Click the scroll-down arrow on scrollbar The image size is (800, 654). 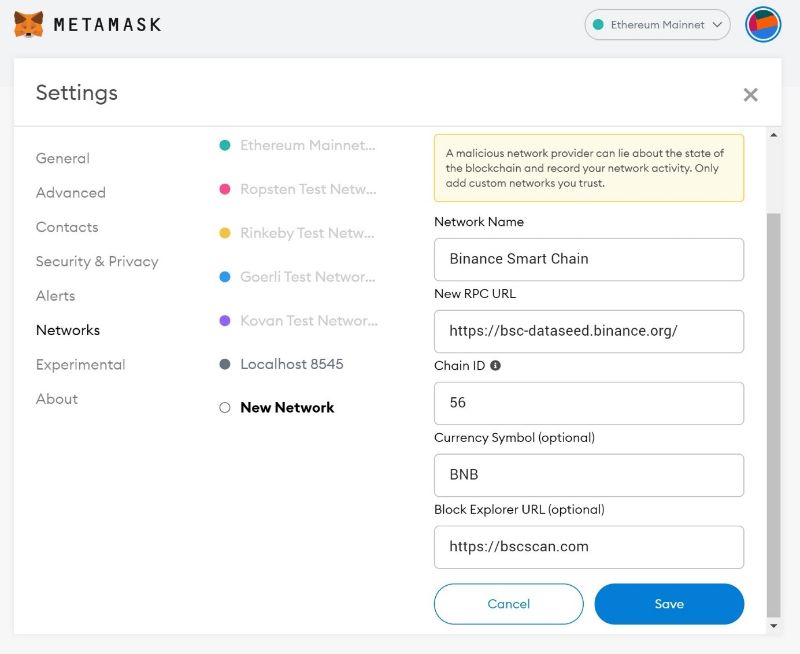pos(773,625)
